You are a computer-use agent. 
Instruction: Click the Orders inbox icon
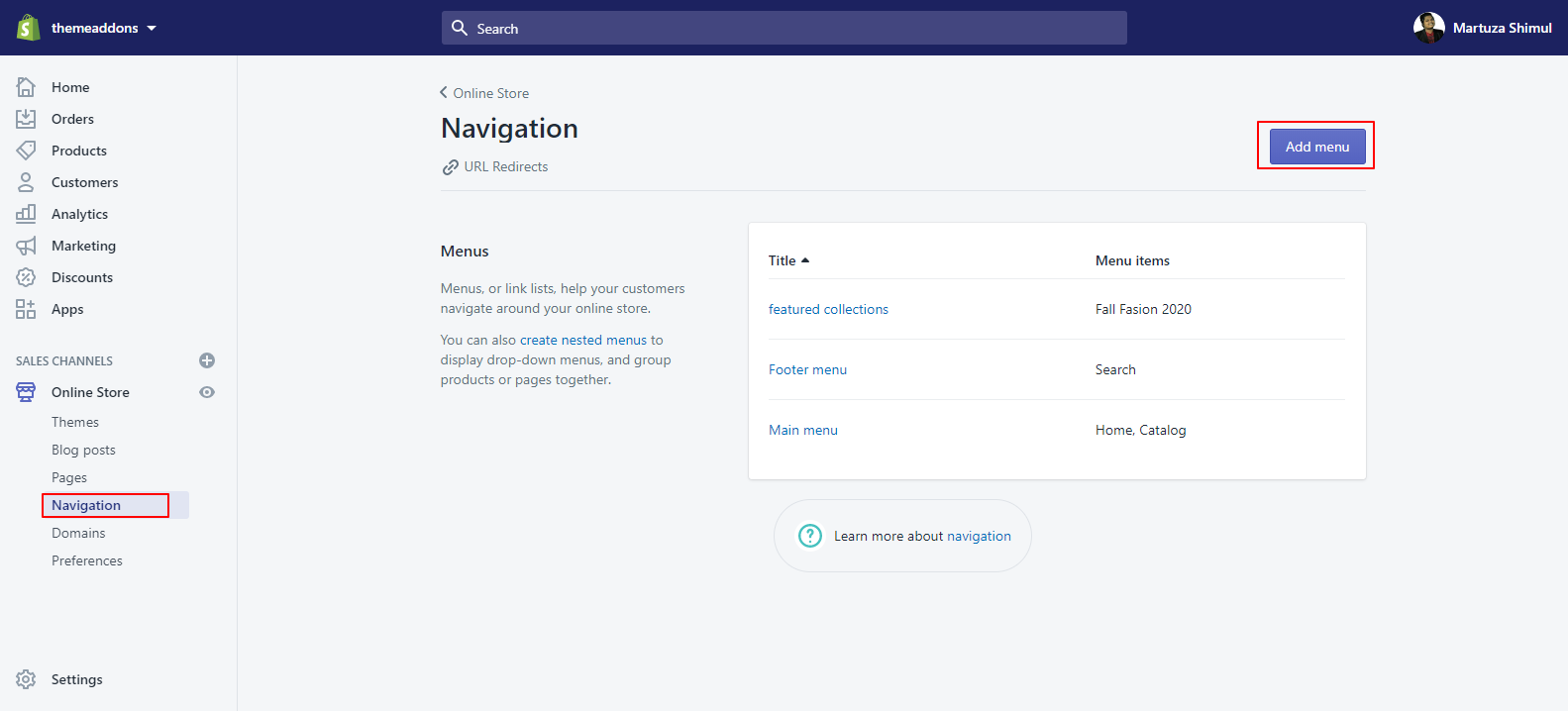[x=26, y=119]
